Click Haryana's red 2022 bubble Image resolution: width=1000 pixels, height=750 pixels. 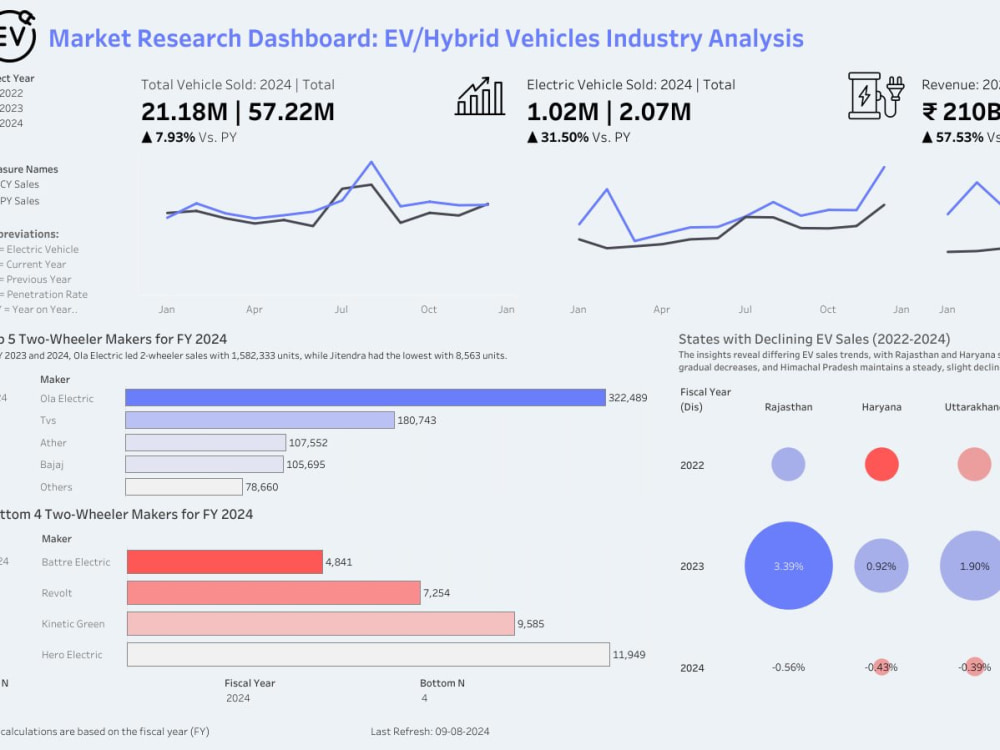(x=881, y=463)
